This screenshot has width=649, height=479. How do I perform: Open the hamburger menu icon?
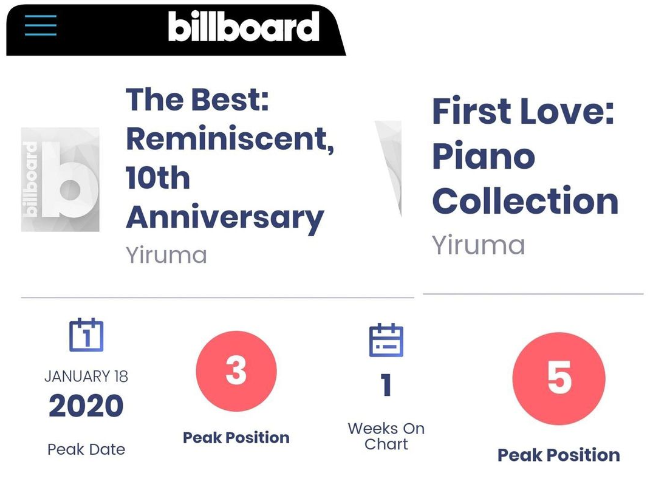pos(41,25)
